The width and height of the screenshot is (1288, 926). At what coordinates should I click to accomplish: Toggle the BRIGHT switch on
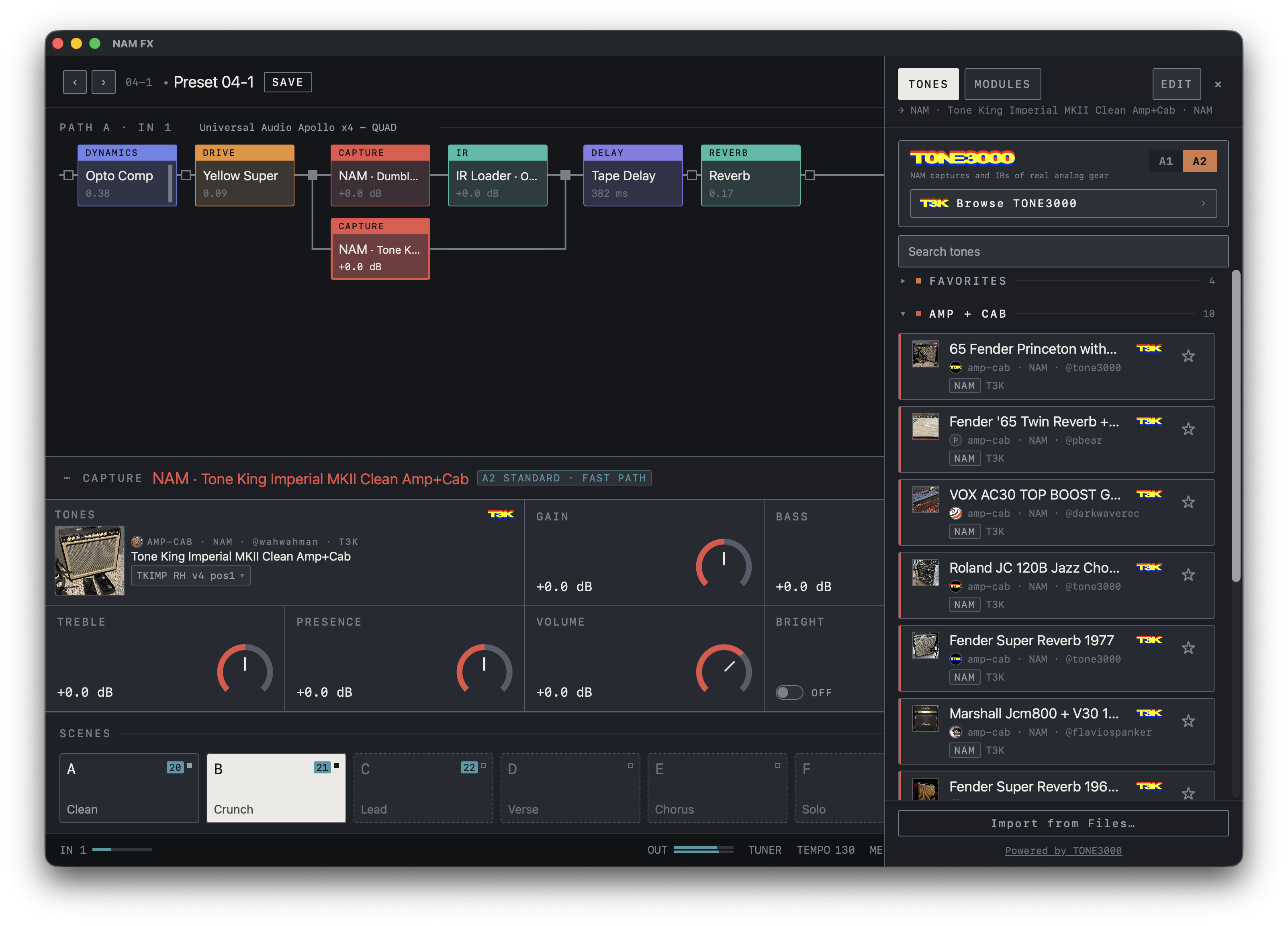(789, 693)
